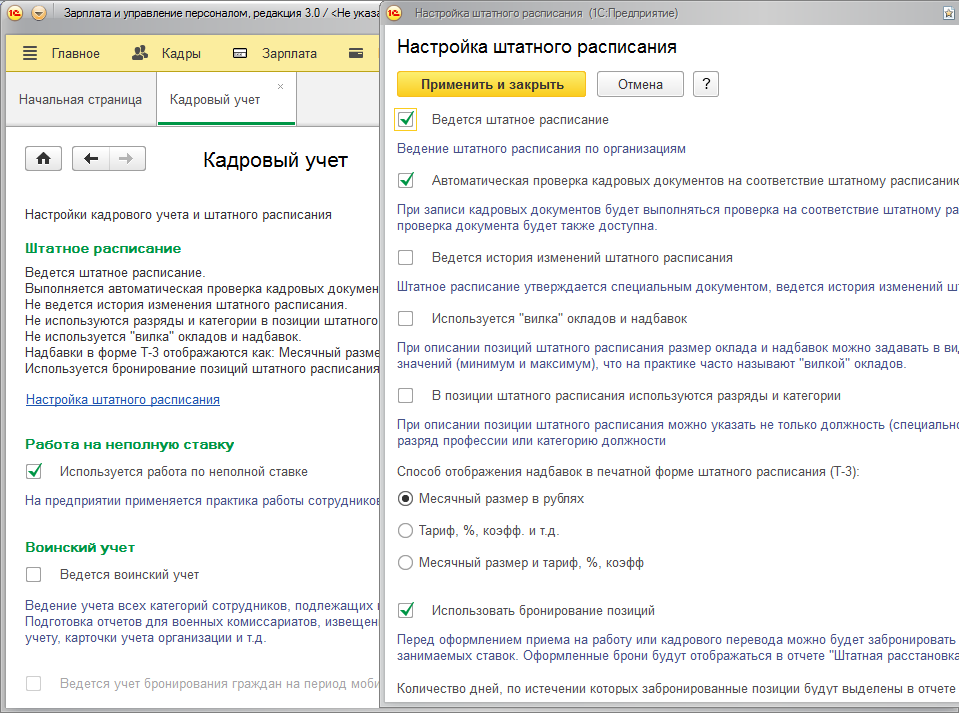959x713 pixels.
Task: Click the Кадры people icon
Action: point(141,54)
